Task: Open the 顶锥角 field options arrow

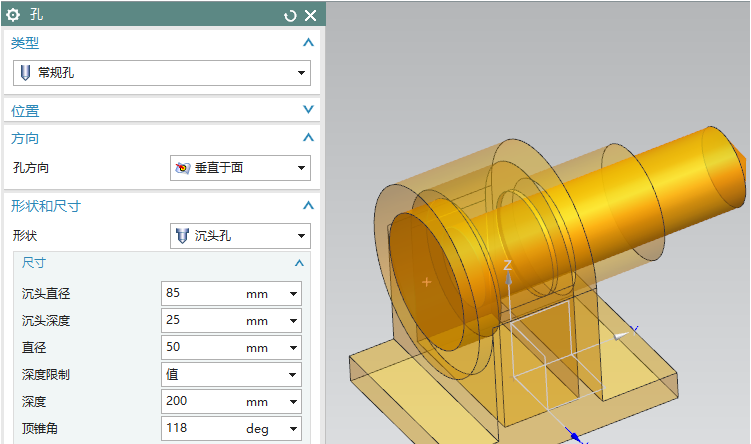Action: point(294,429)
